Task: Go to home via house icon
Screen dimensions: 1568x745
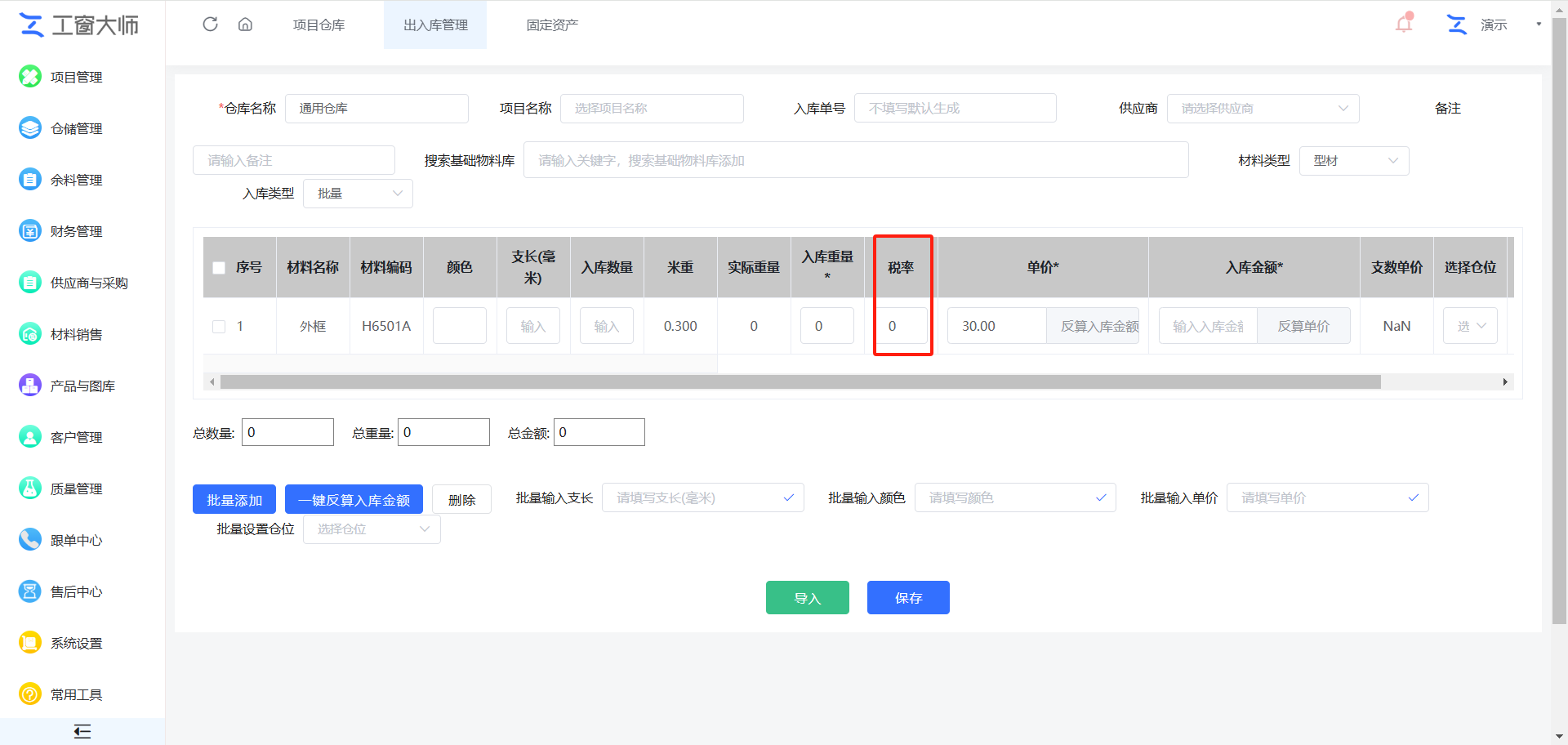Action: click(245, 25)
